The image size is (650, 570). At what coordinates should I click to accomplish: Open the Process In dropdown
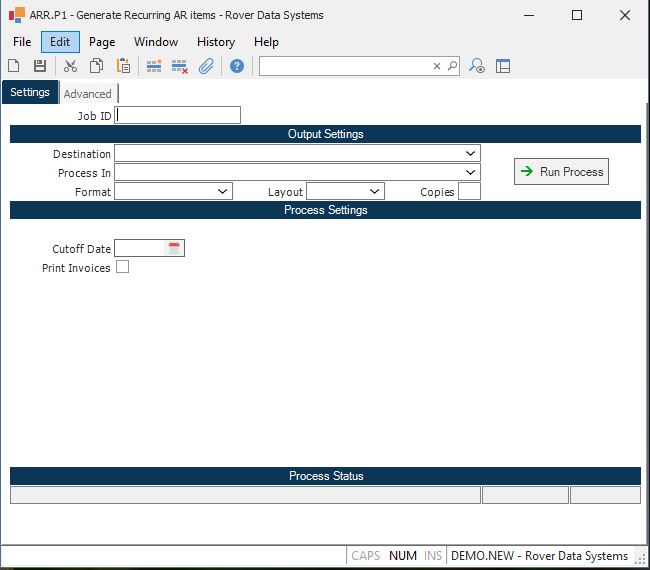(470, 173)
